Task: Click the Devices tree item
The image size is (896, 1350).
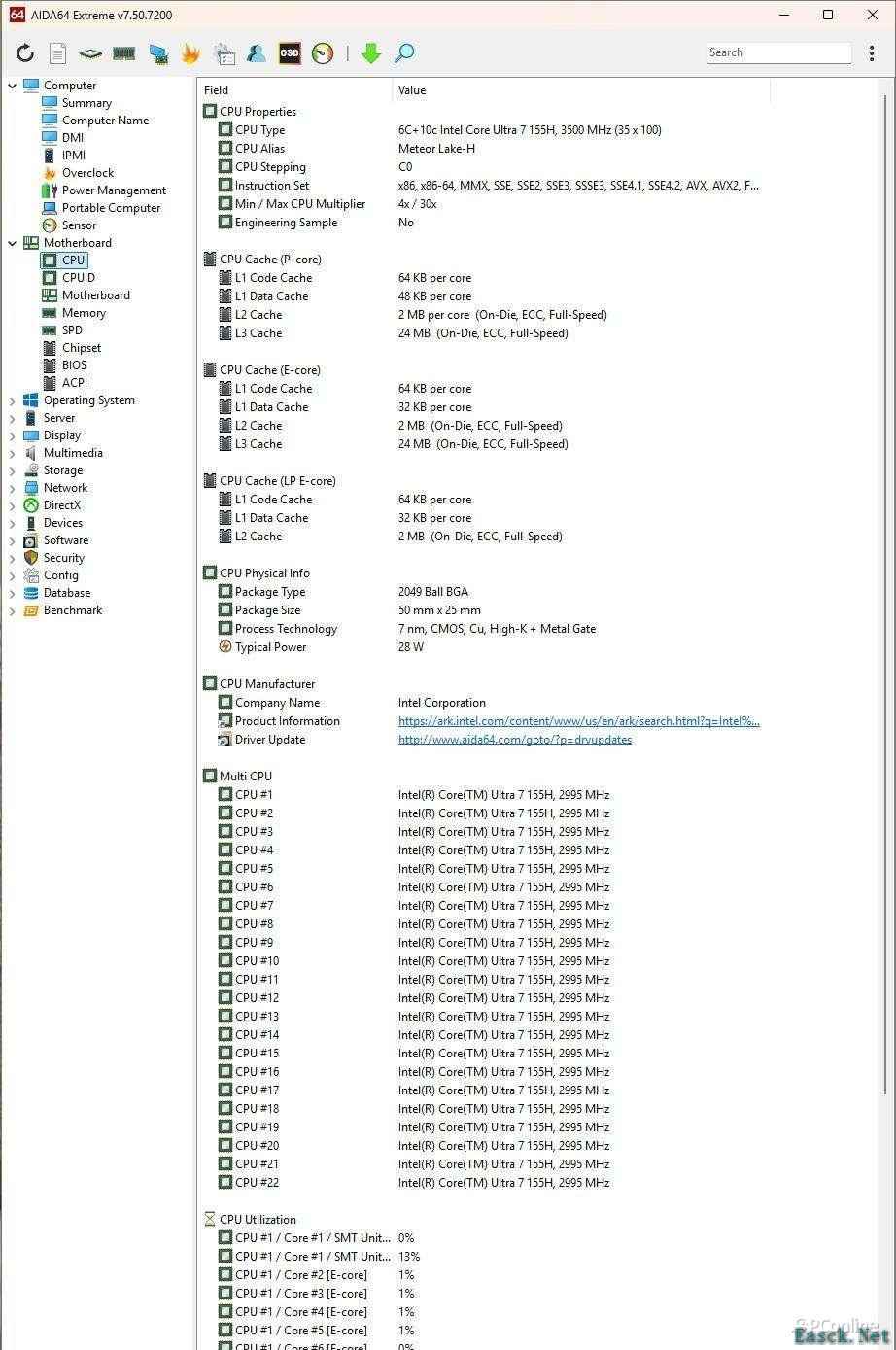Action: click(62, 523)
